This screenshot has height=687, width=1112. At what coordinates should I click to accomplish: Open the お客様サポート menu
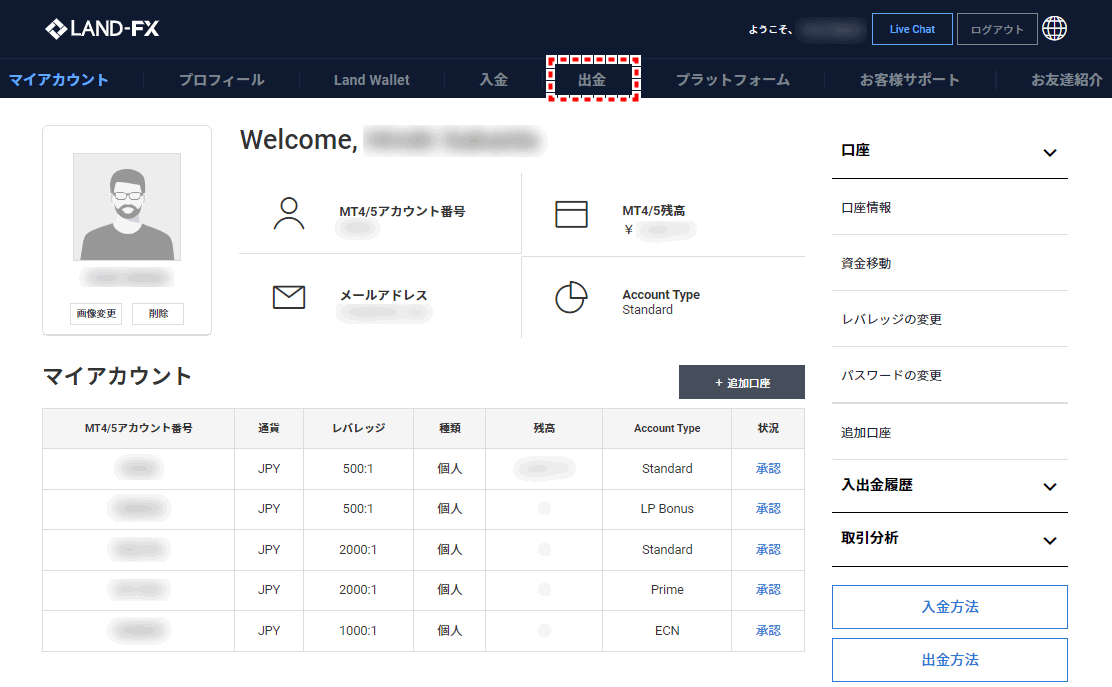[x=910, y=79]
